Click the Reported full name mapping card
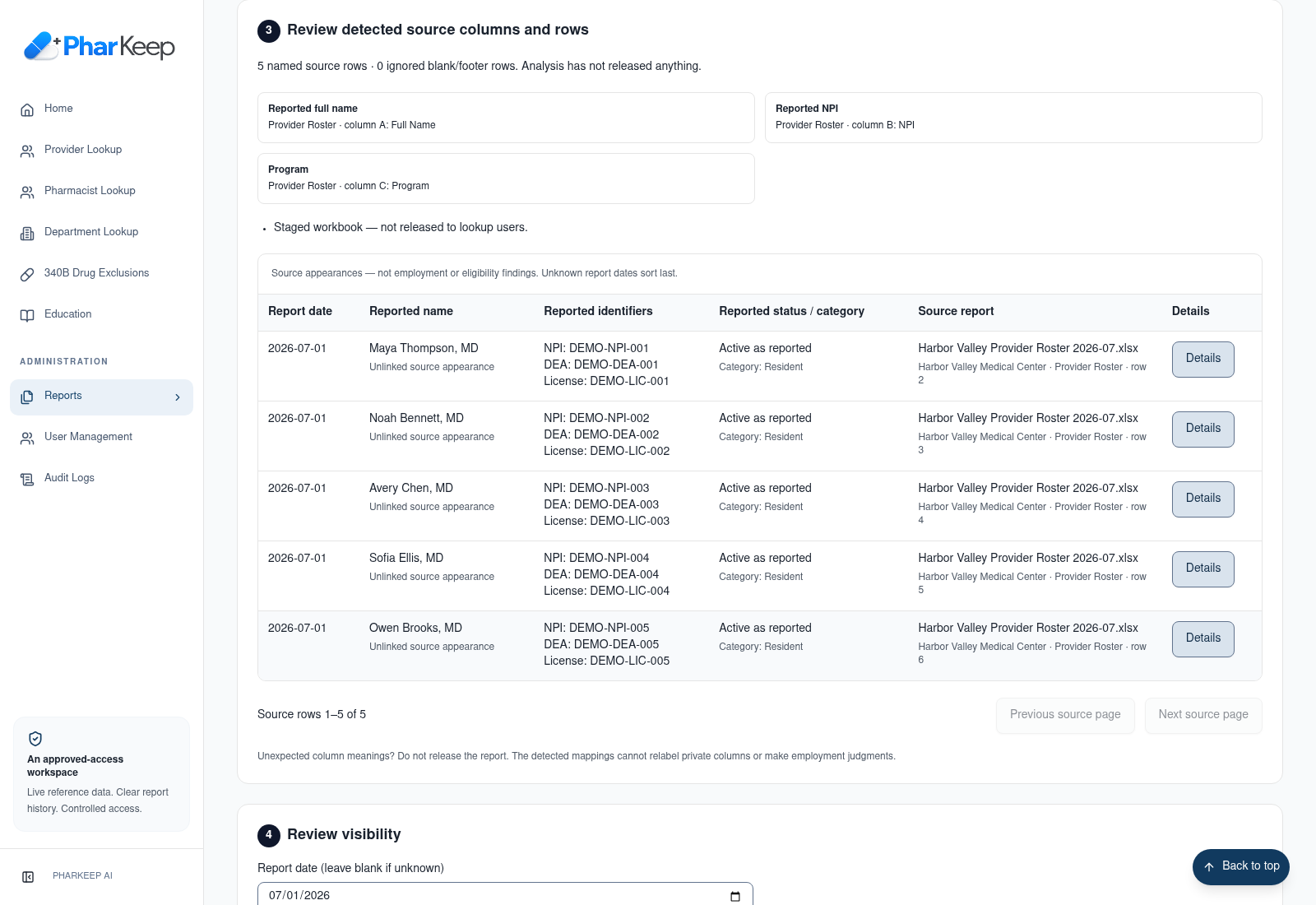 [x=506, y=117]
